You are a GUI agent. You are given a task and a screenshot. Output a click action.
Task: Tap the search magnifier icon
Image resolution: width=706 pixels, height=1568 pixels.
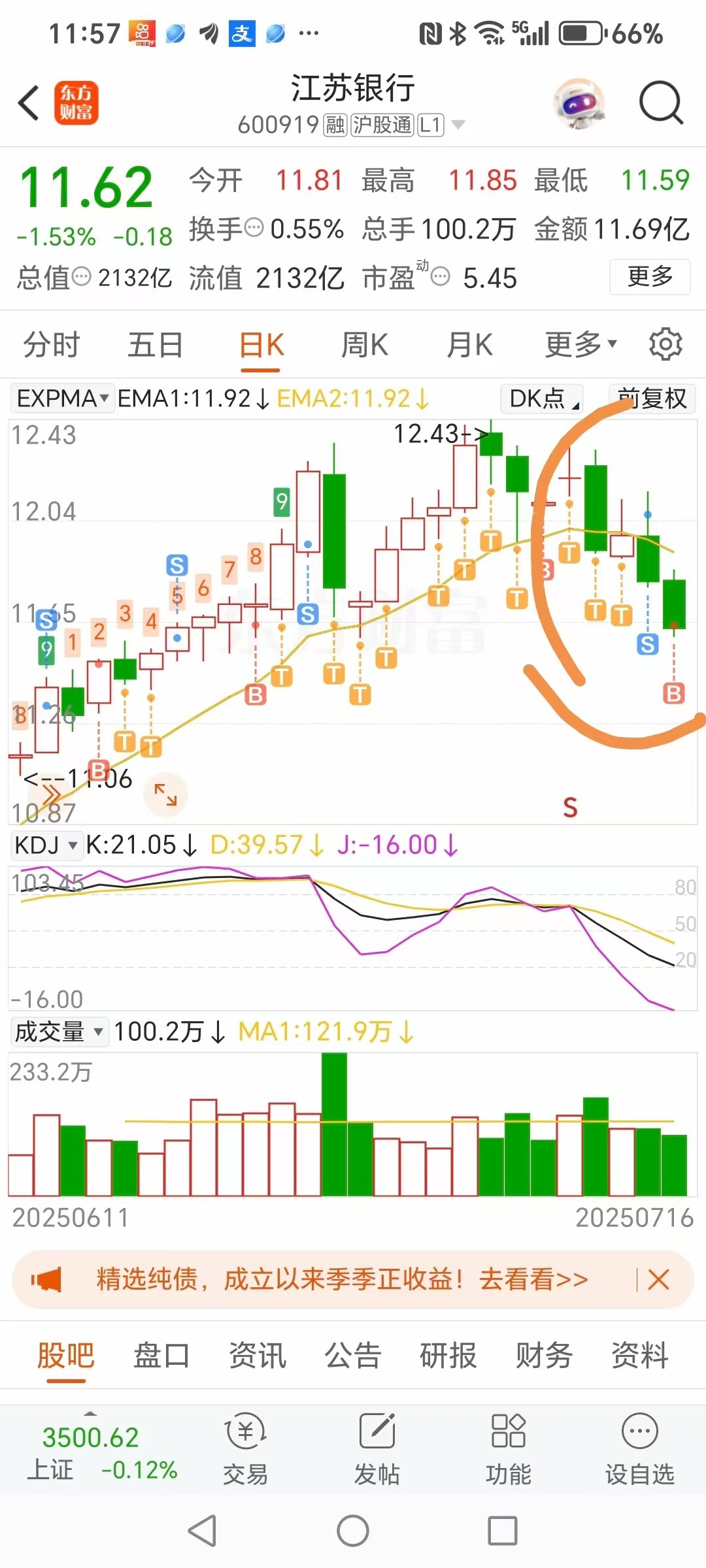click(x=661, y=103)
